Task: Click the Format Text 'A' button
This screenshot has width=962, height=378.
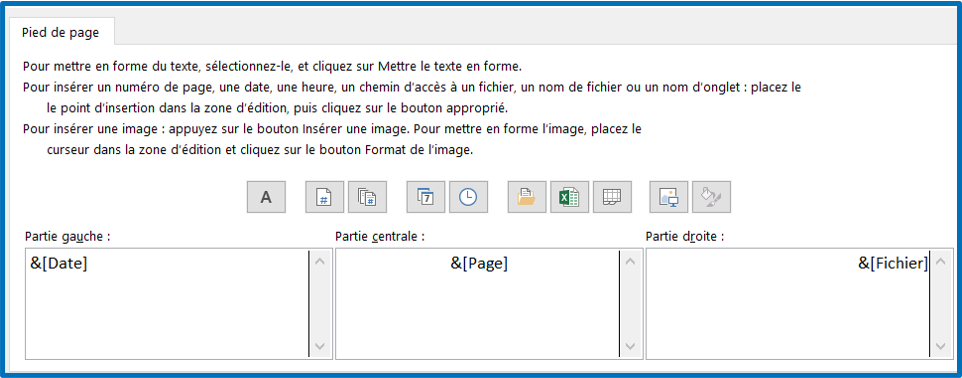Action: (266, 197)
